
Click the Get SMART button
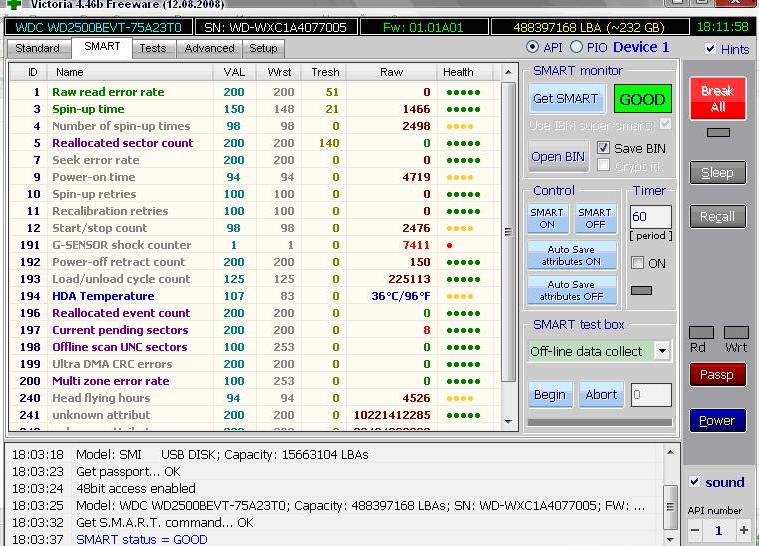point(565,99)
